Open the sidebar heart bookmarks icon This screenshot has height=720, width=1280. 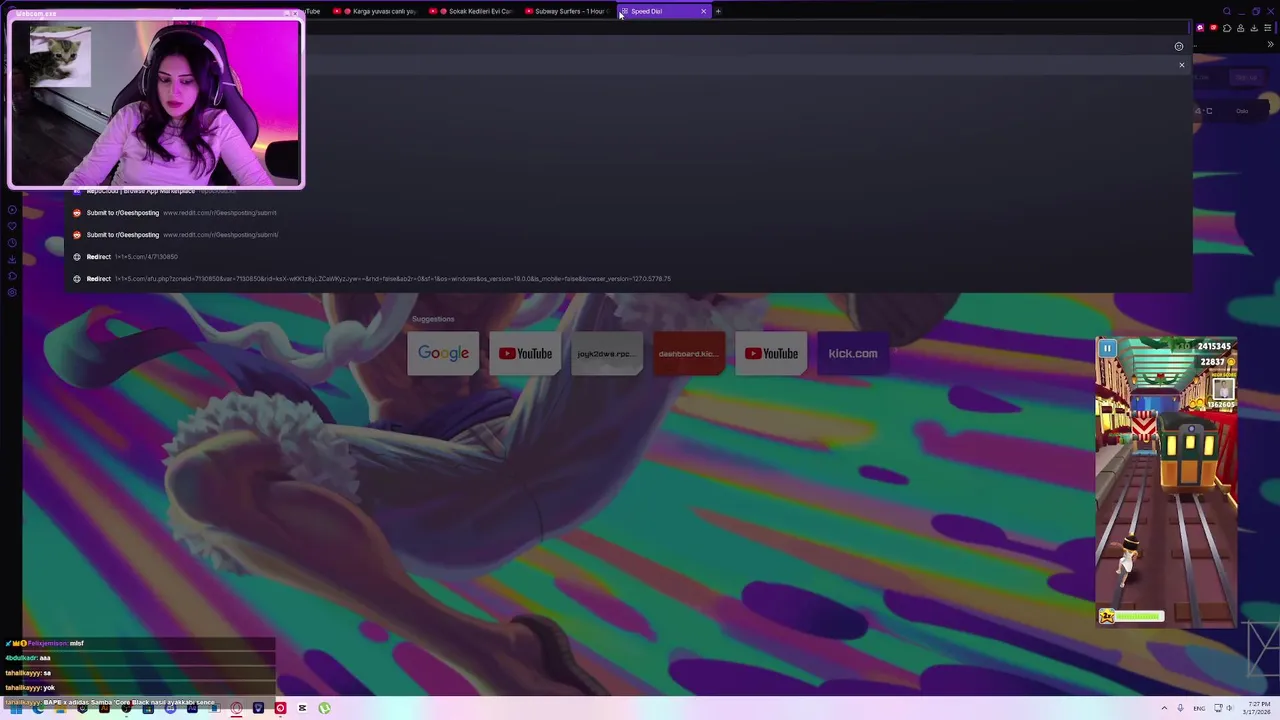click(12, 226)
